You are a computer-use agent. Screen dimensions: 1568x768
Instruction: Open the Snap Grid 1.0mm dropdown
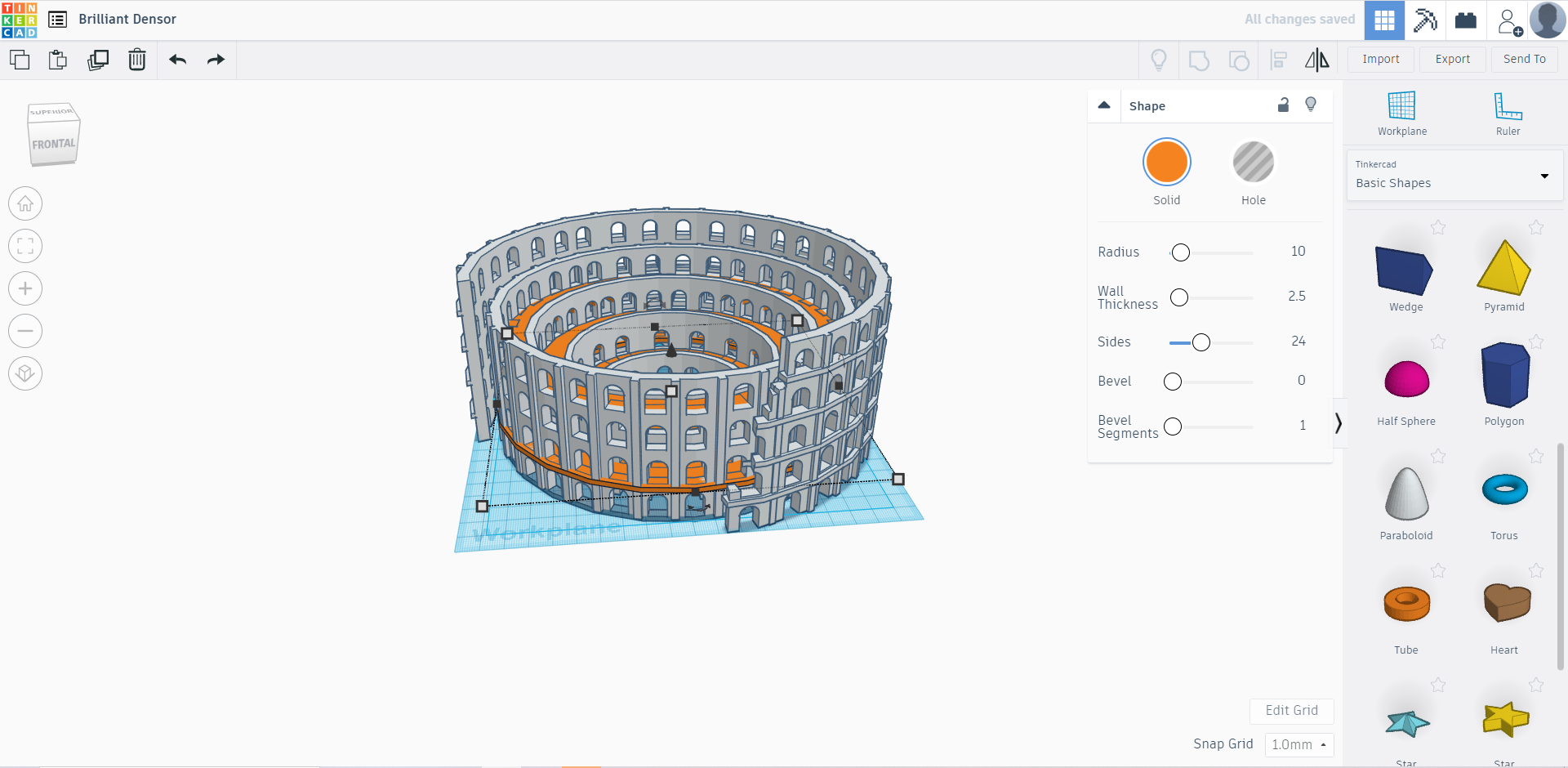point(1299,744)
